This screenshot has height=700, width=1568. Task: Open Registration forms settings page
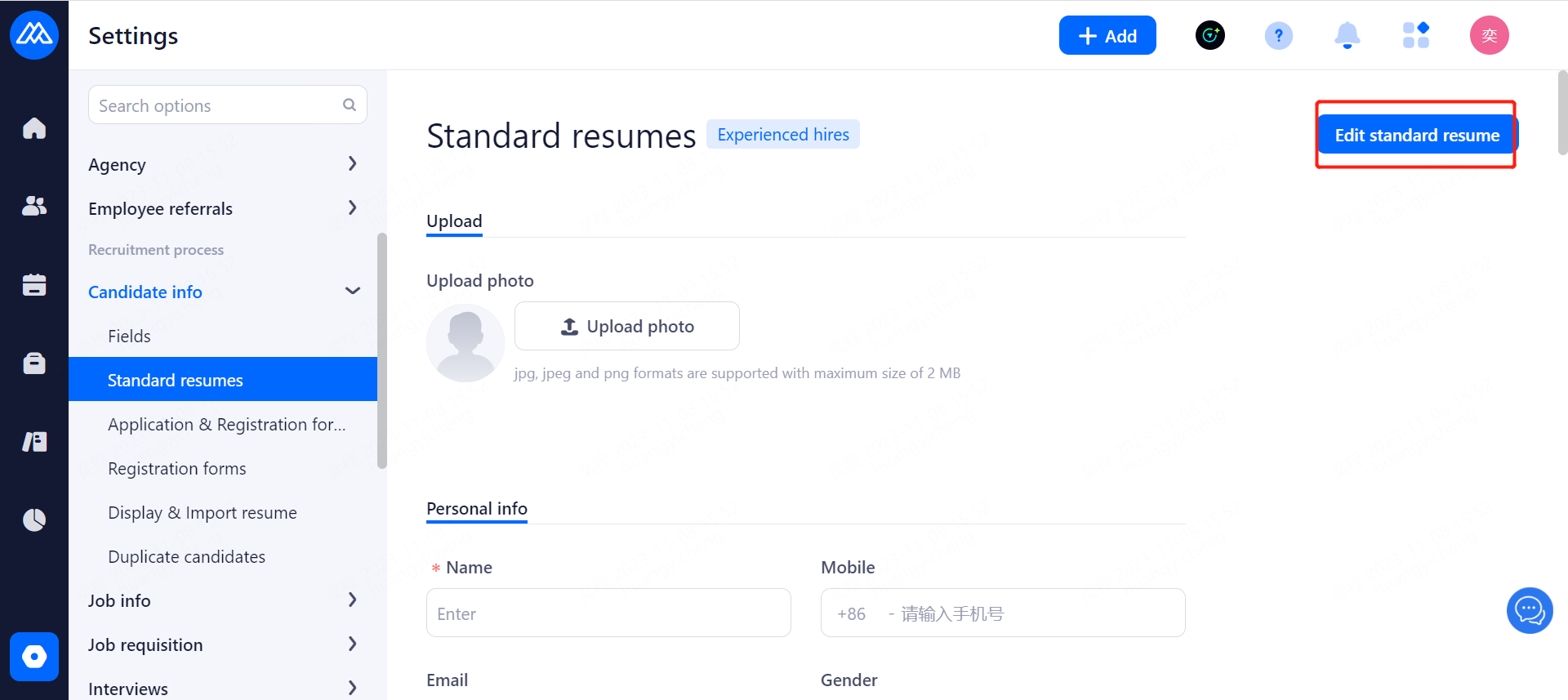[176, 469]
